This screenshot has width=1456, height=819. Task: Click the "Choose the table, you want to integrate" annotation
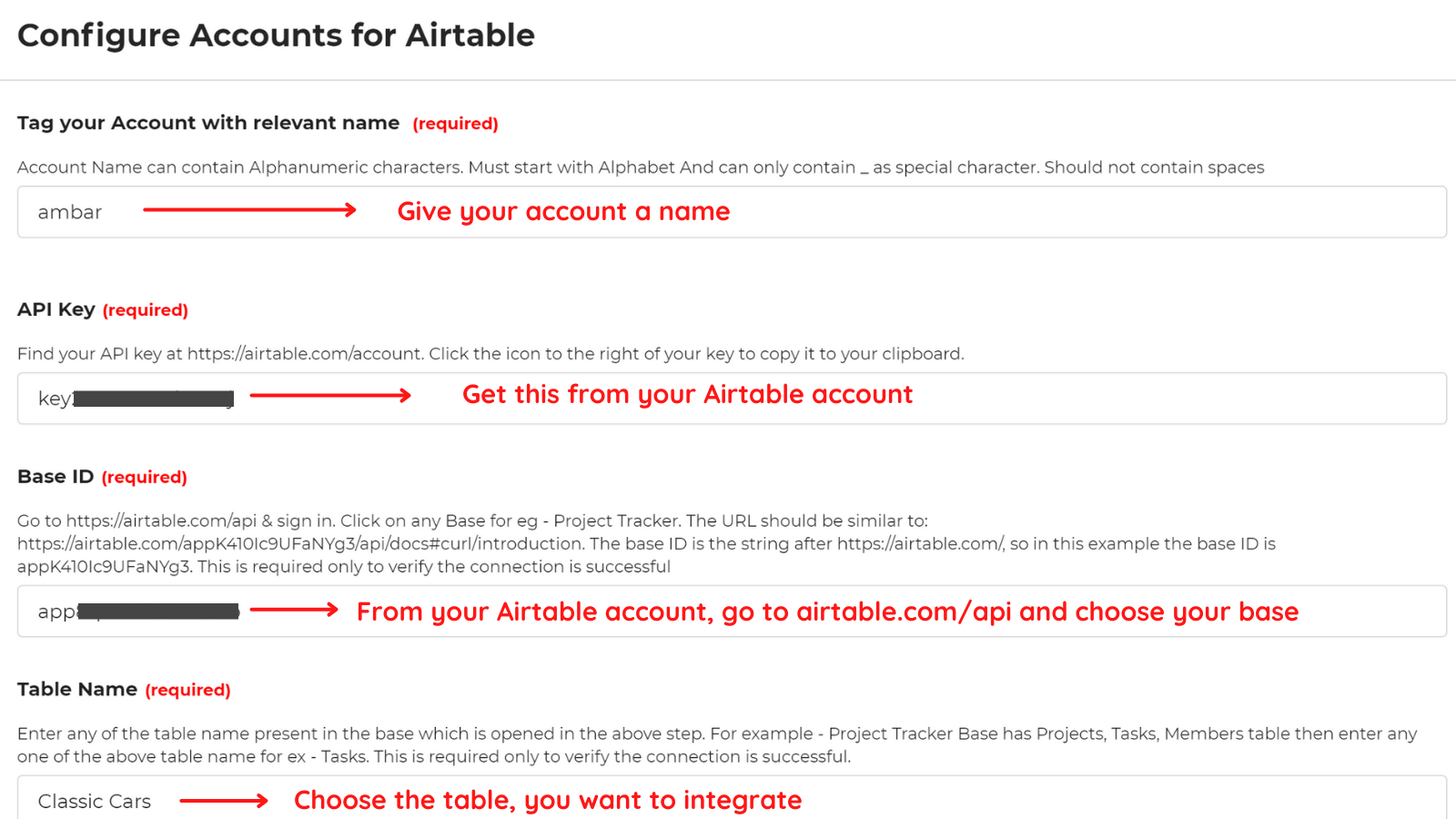point(547,800)
